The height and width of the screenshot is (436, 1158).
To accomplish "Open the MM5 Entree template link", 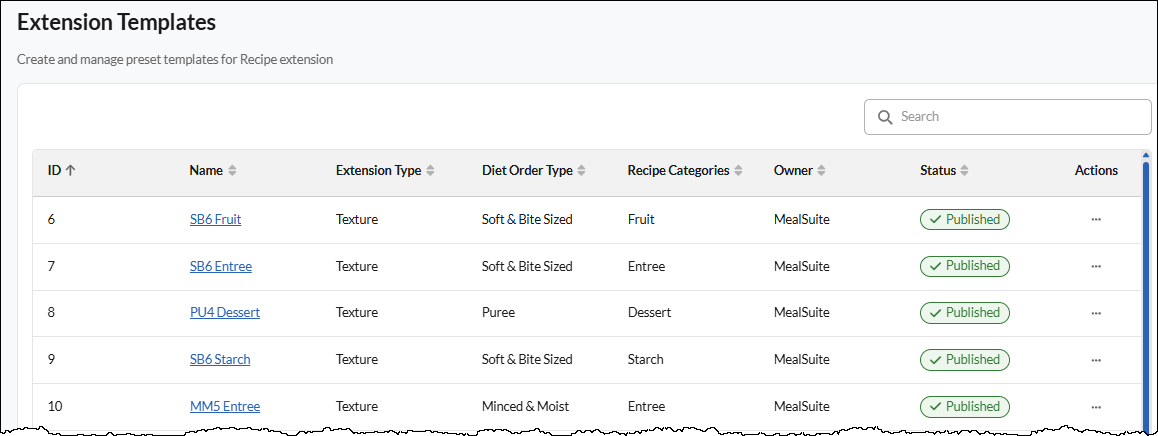I will coord(225,406).
